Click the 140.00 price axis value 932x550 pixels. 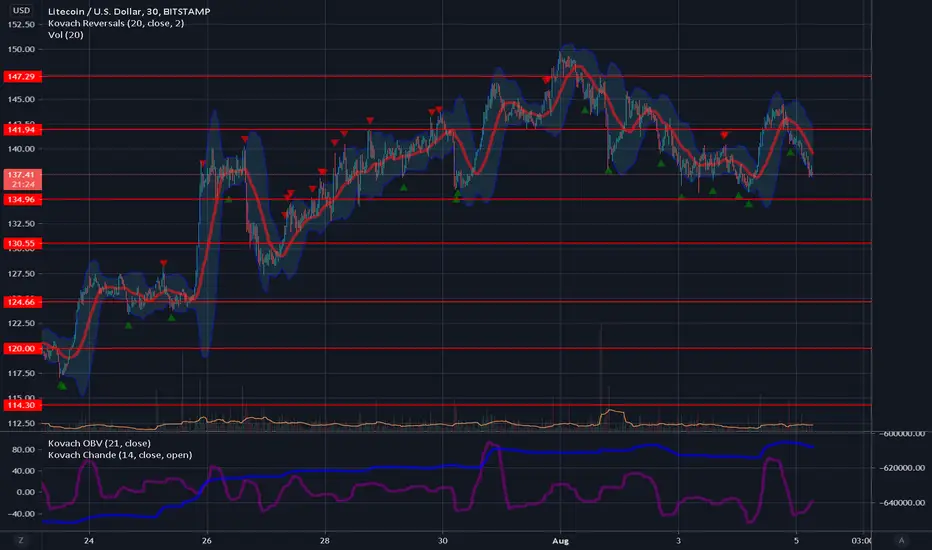[x=21, y=149]
